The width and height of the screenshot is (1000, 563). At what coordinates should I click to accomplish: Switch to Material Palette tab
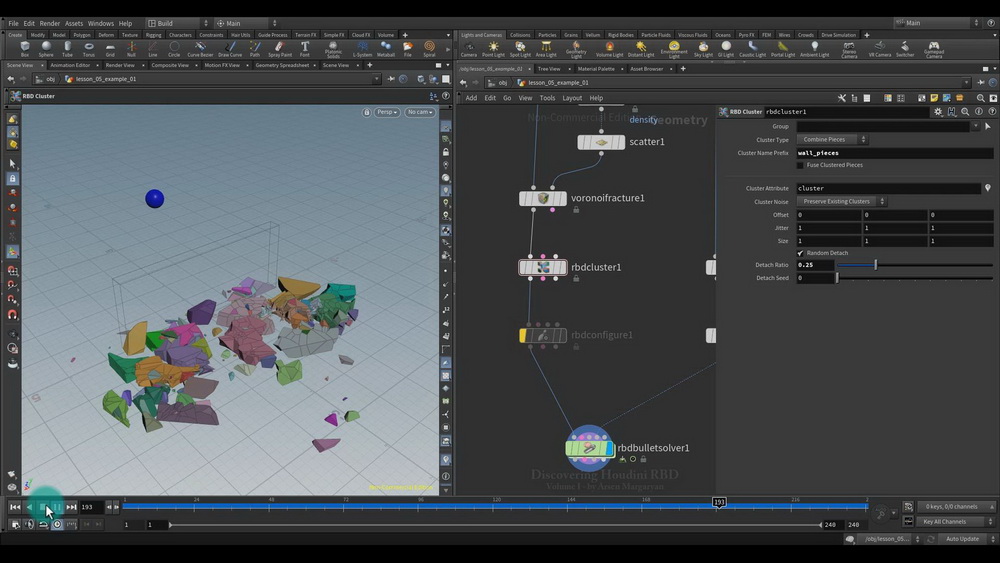596,69
